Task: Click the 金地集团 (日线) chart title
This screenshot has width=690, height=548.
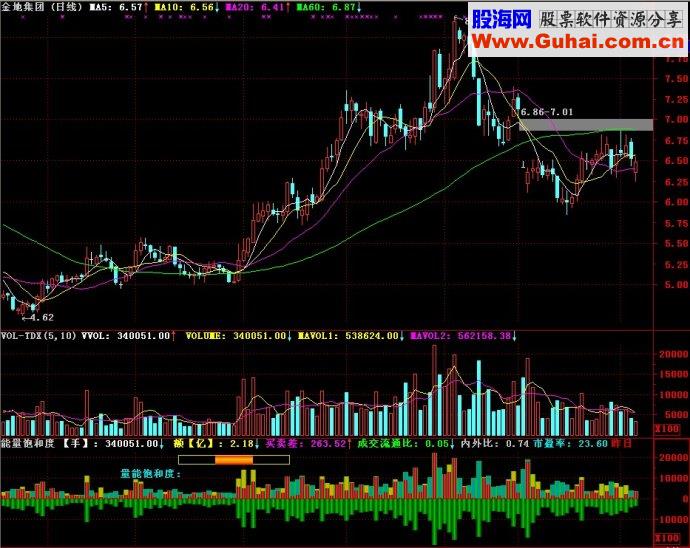Action: coord(42,7)
